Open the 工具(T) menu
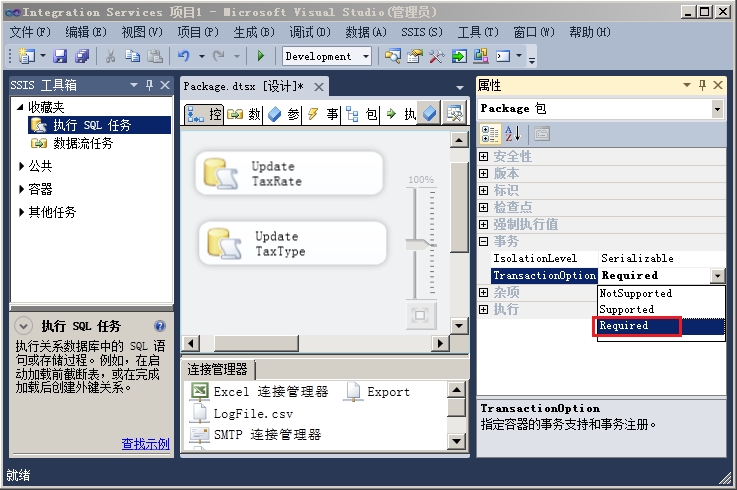 pos(478,32)
